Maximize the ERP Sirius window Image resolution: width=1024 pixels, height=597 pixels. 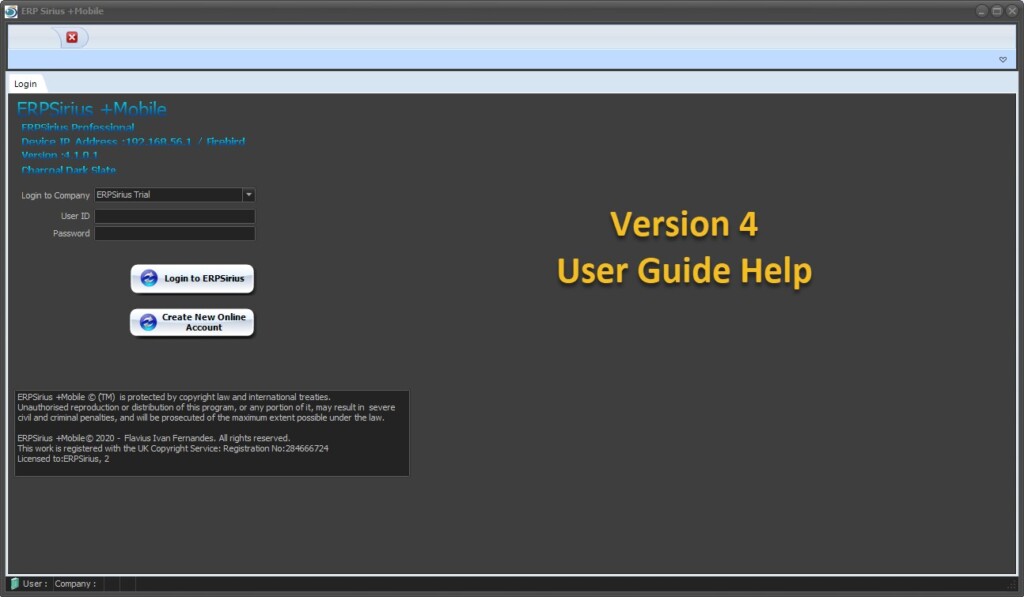[997, 11]
